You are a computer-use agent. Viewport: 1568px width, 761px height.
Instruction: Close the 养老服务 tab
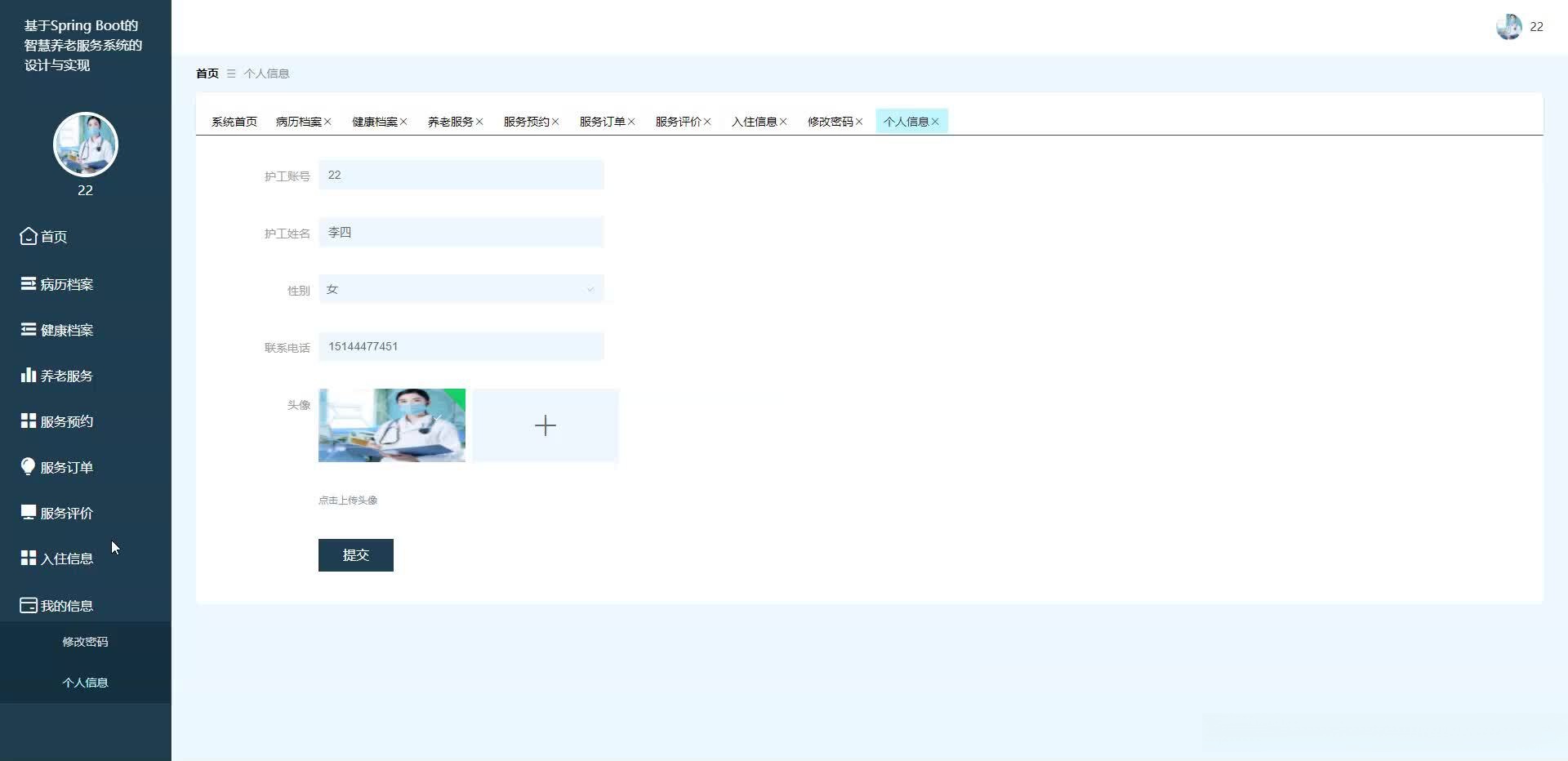point(479,122)
